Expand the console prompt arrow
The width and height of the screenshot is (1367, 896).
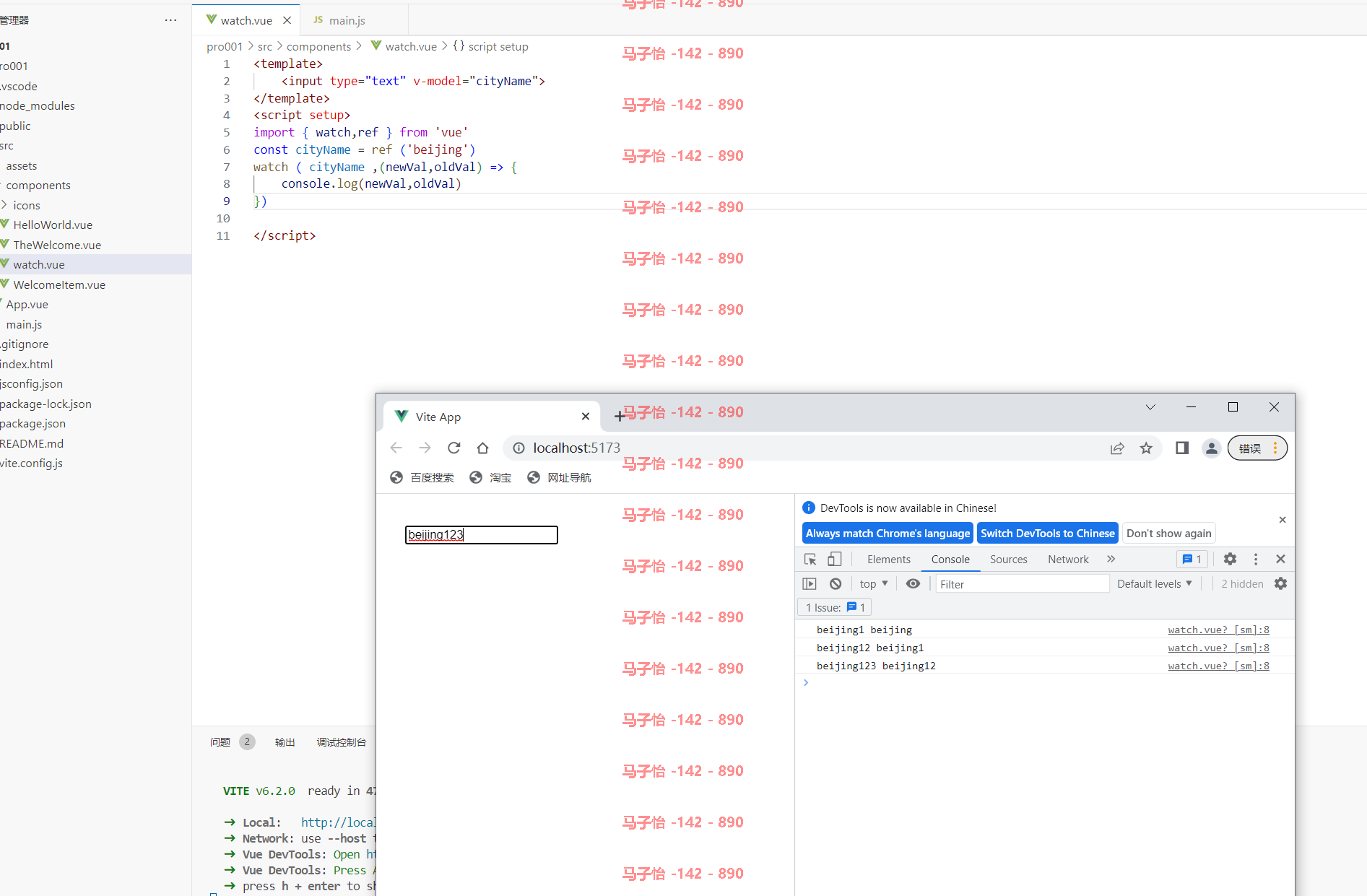806,682
